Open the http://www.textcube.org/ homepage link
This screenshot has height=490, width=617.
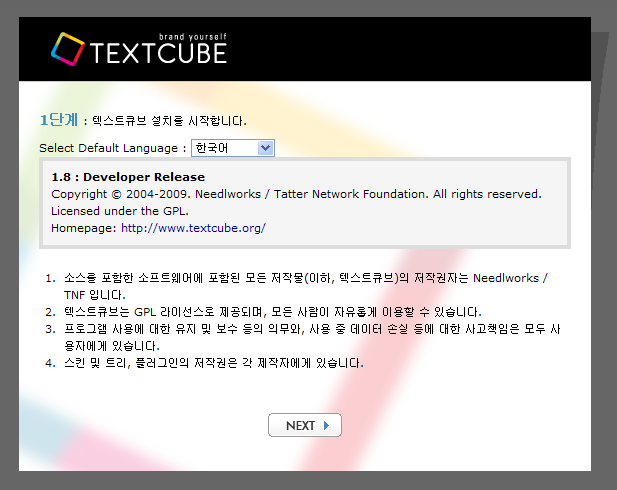pyautogui.click(x=193, y=228)
